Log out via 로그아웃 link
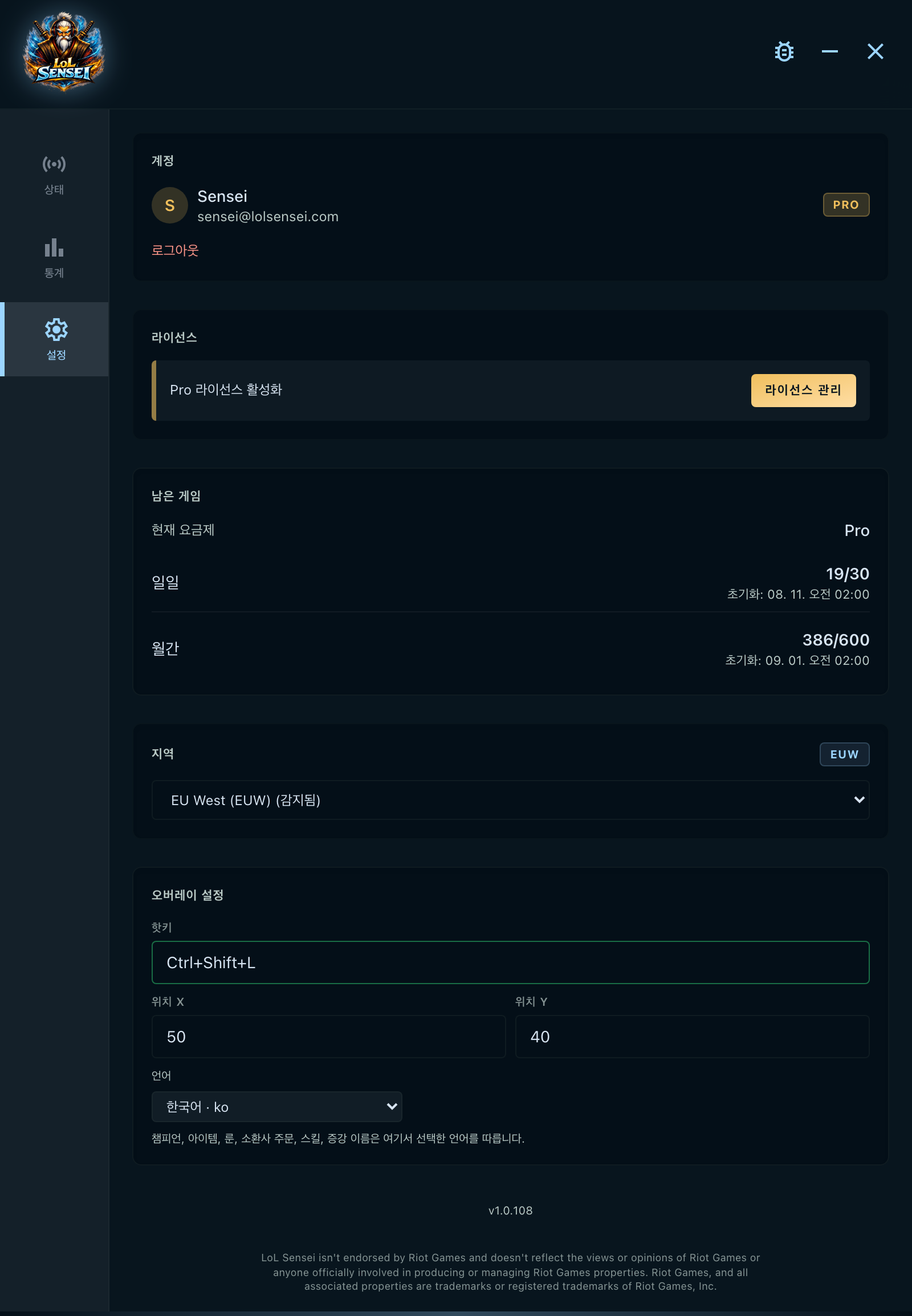 click(175, 250)
